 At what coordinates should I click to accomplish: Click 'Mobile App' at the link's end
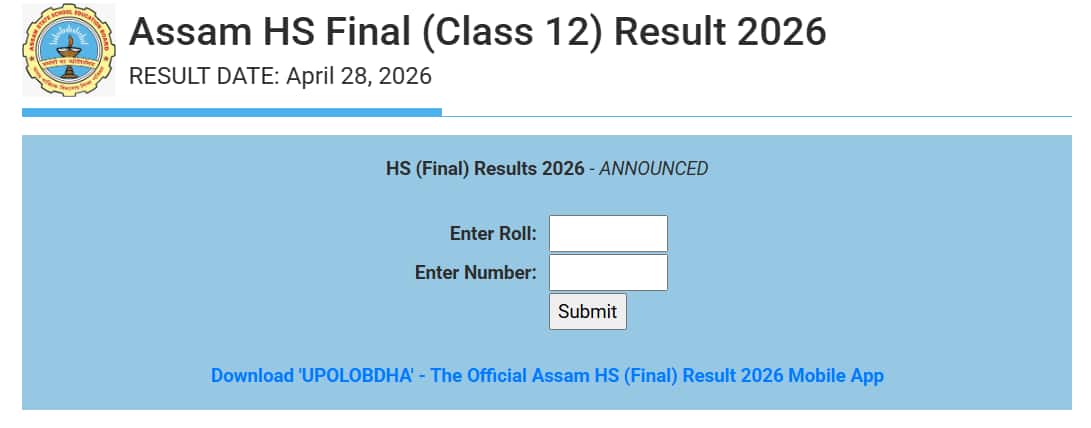(x=836, y=376)
